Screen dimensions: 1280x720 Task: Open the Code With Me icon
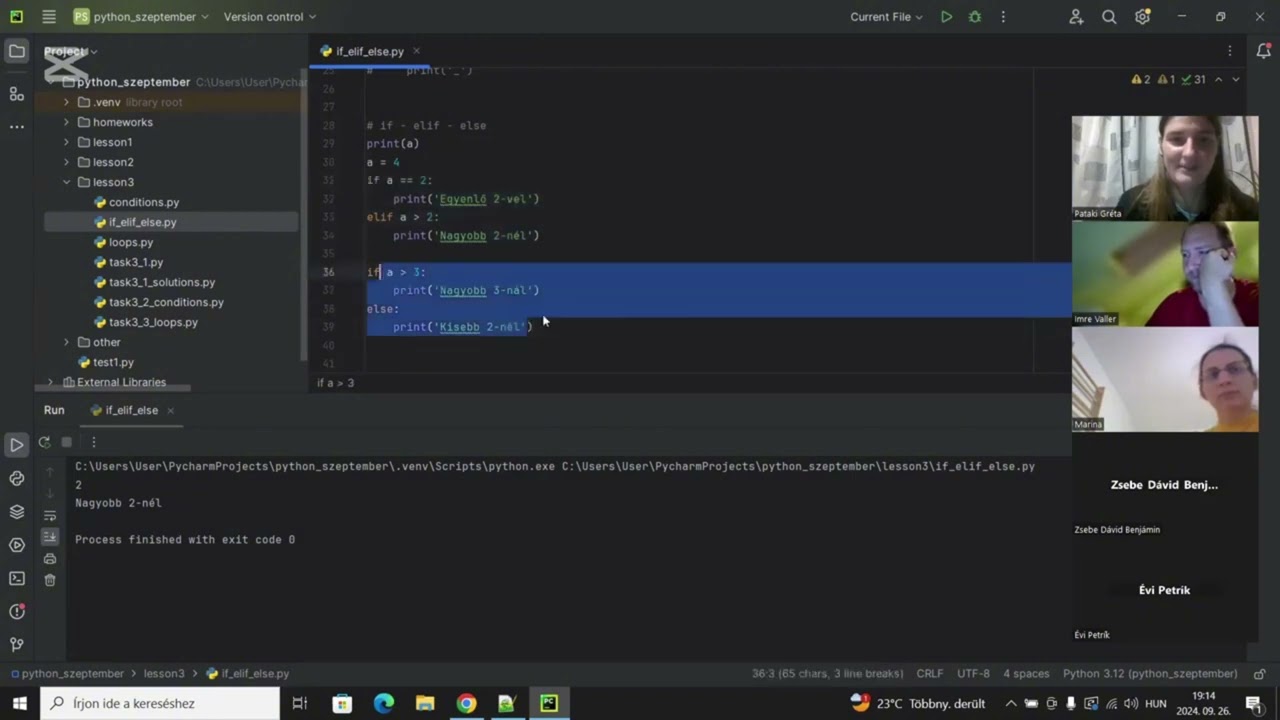[x=1076, y=17]
